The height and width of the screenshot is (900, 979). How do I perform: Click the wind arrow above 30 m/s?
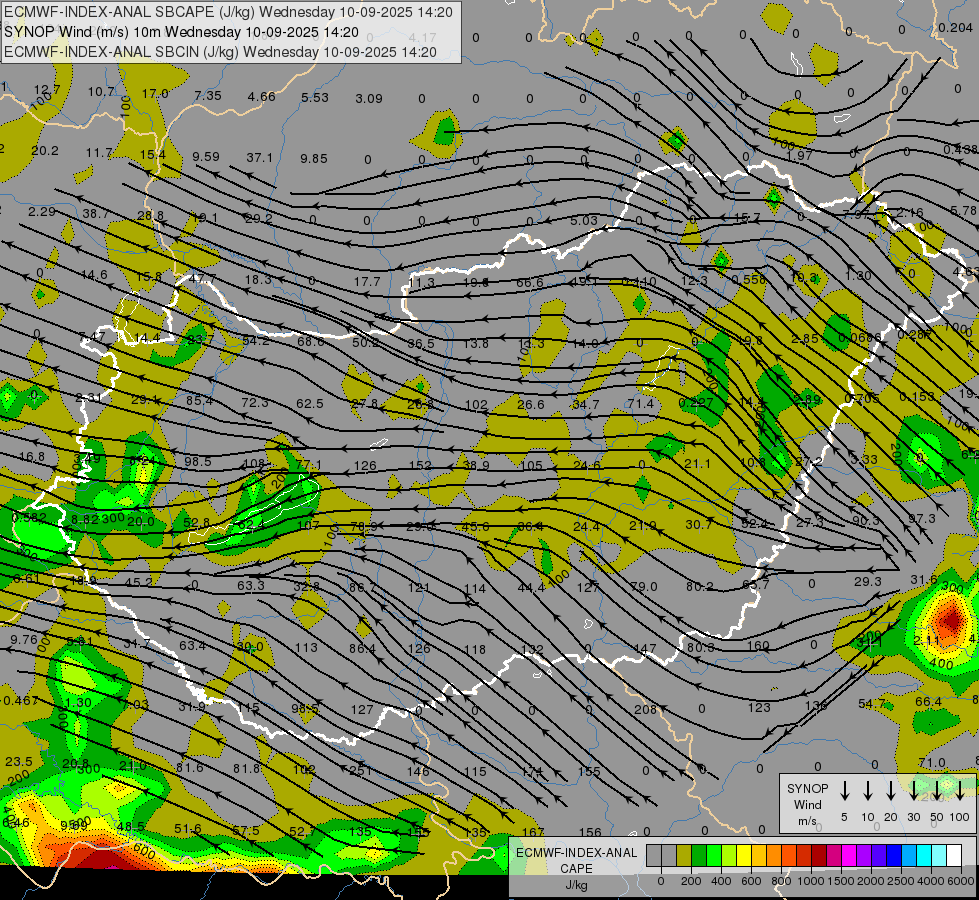coord(913,790)
